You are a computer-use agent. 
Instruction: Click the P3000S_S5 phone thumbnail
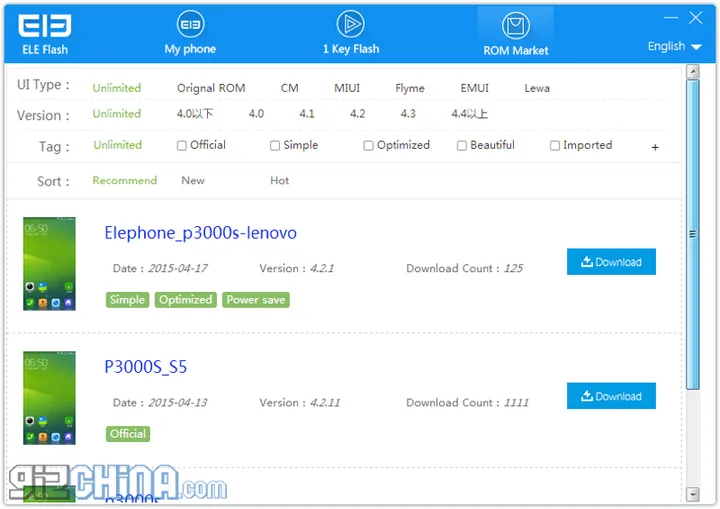click(49, 398)
